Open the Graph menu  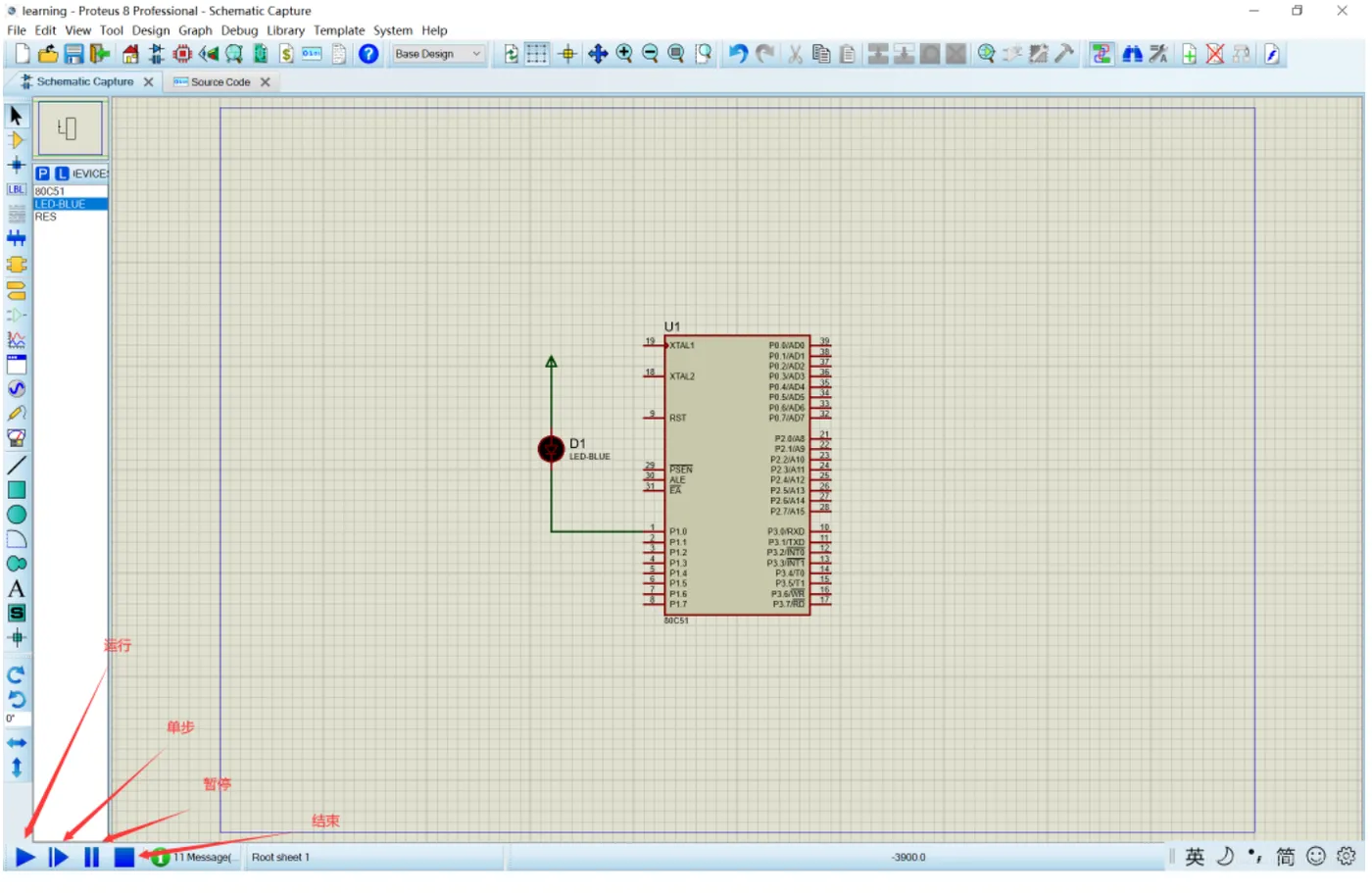[x=195, y=30]
